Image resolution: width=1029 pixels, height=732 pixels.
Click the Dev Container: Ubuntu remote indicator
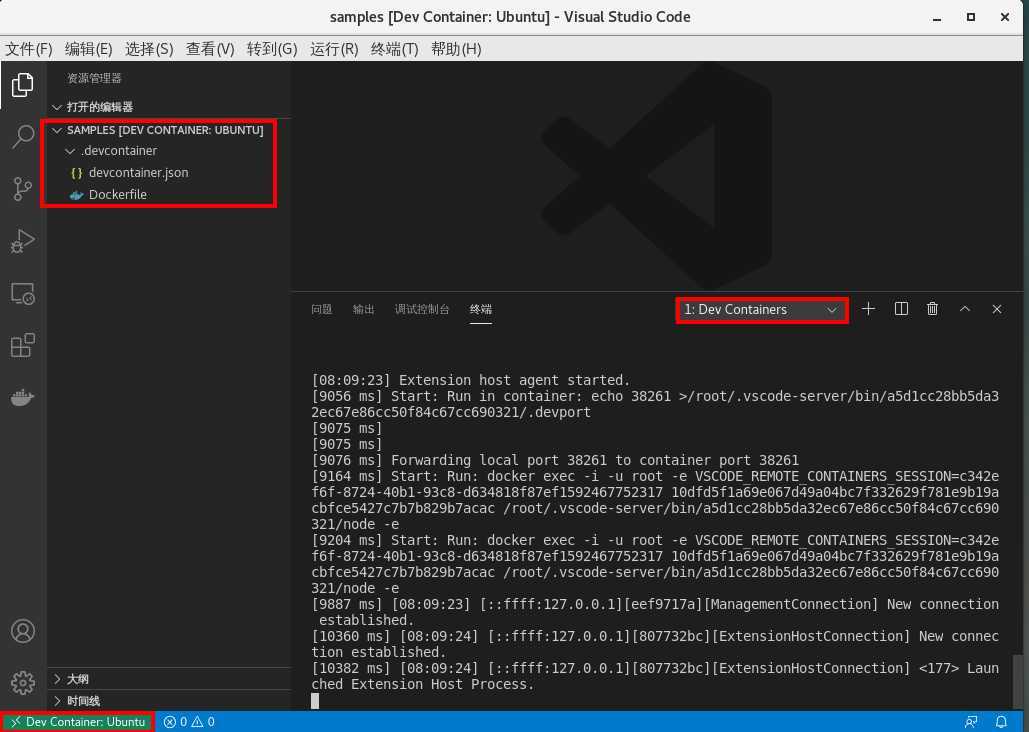tap(78, 721)
